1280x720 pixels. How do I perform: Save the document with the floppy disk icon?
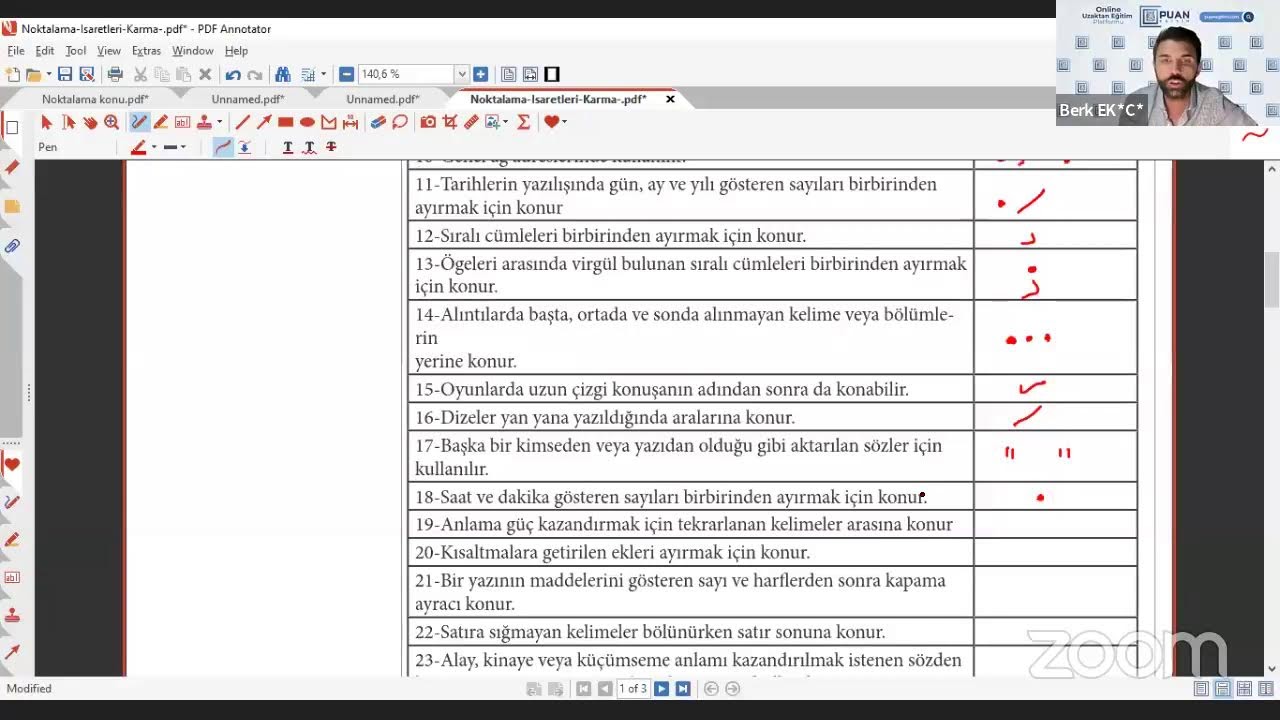65,74
